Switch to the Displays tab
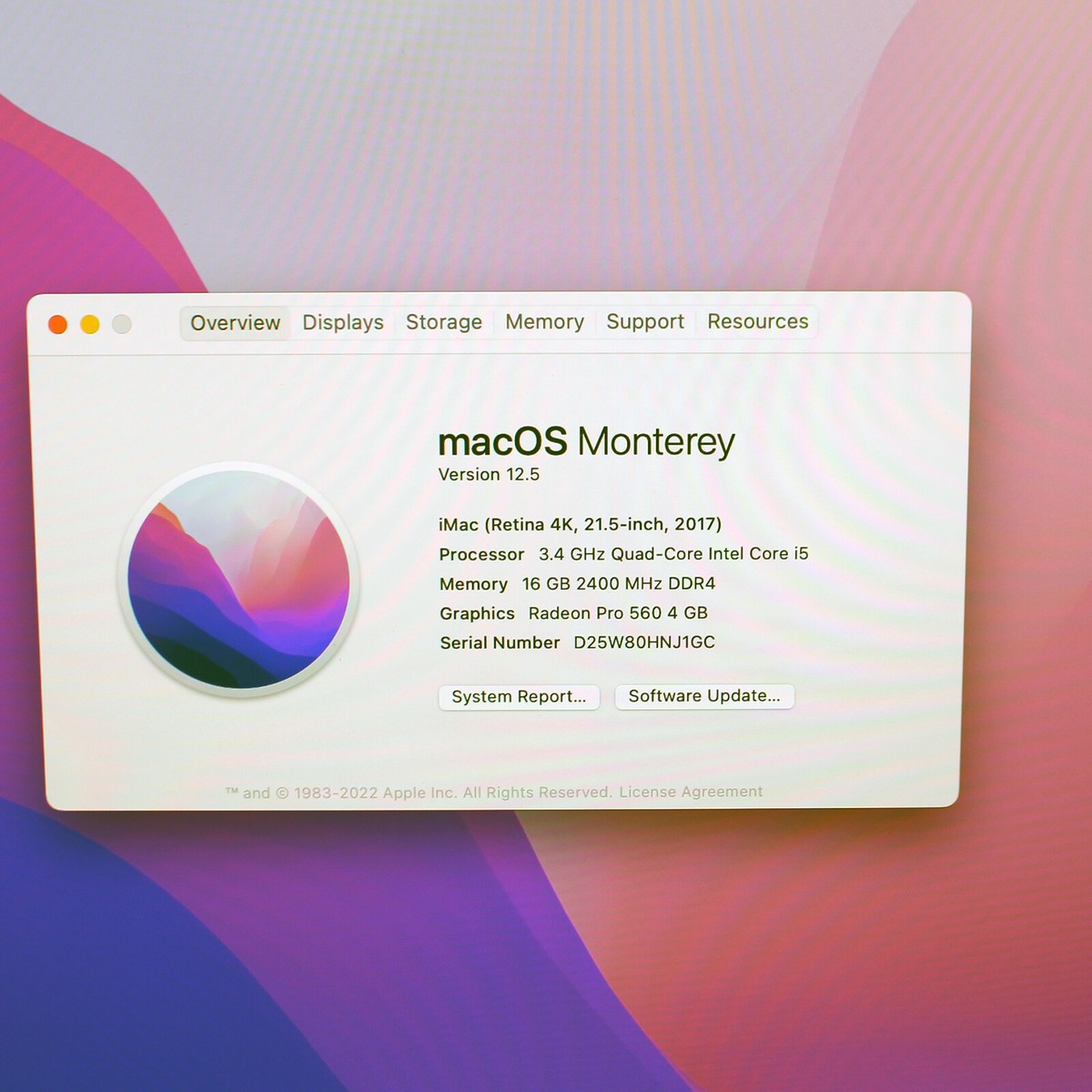The image size is (1092, 1092). 342,322
